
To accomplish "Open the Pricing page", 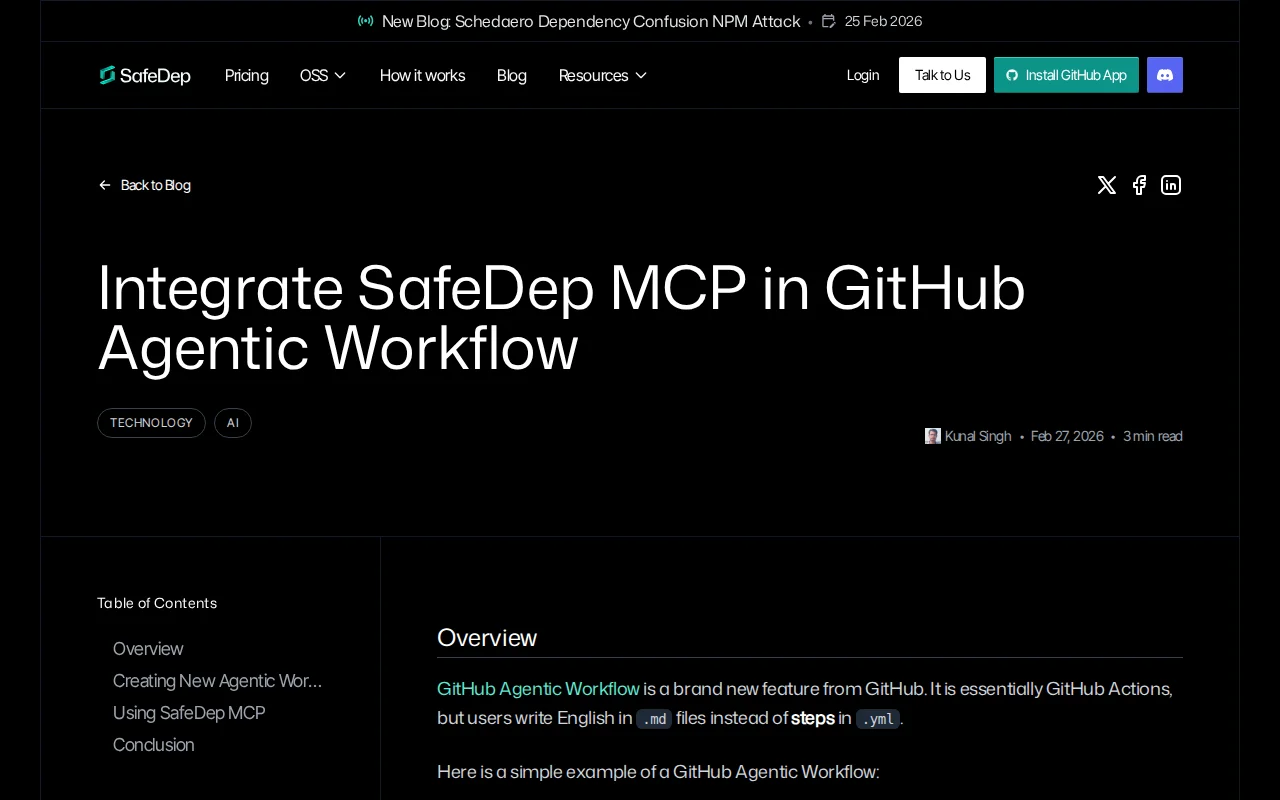I will pyautogui.click(x=247, y=75).
